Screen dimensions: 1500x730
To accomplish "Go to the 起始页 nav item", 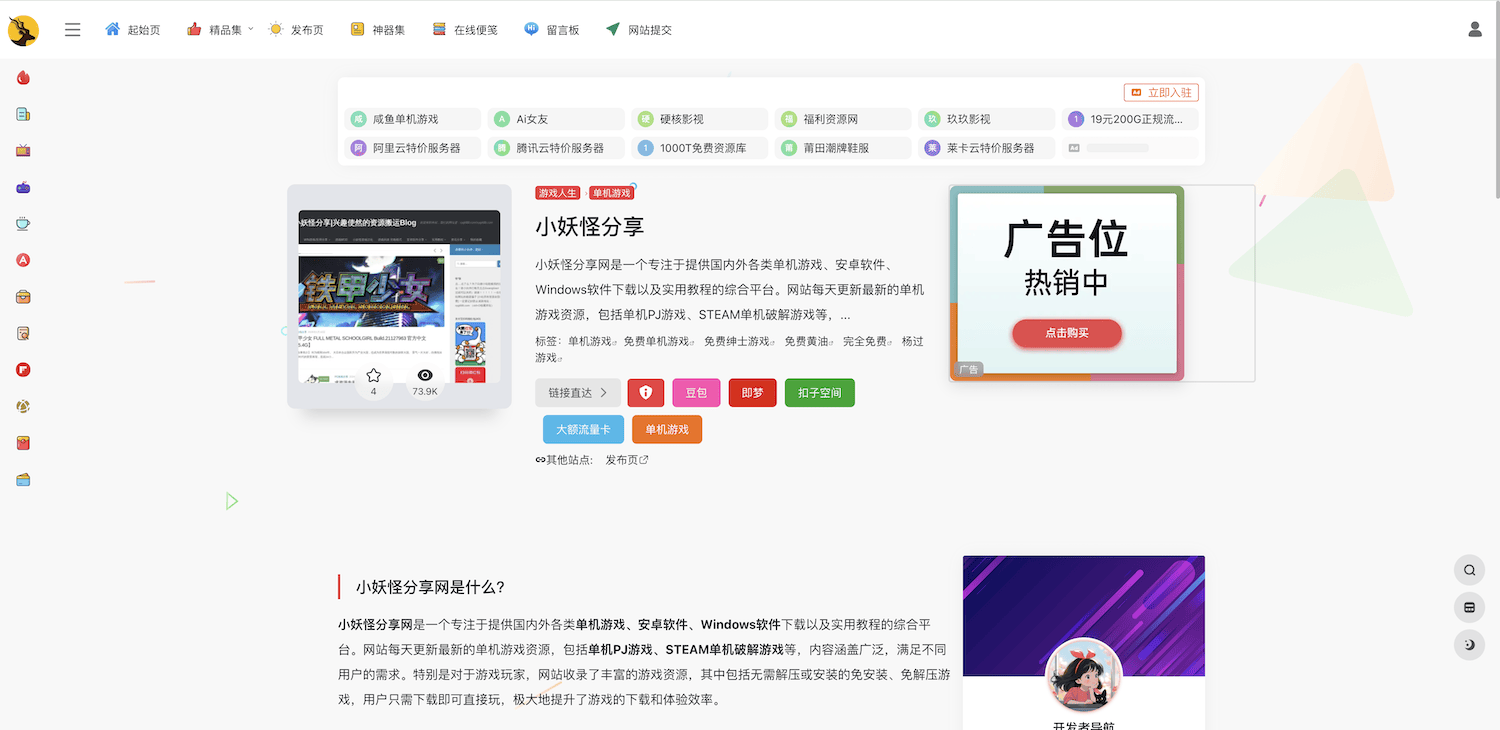I will [x=133, y=30].
